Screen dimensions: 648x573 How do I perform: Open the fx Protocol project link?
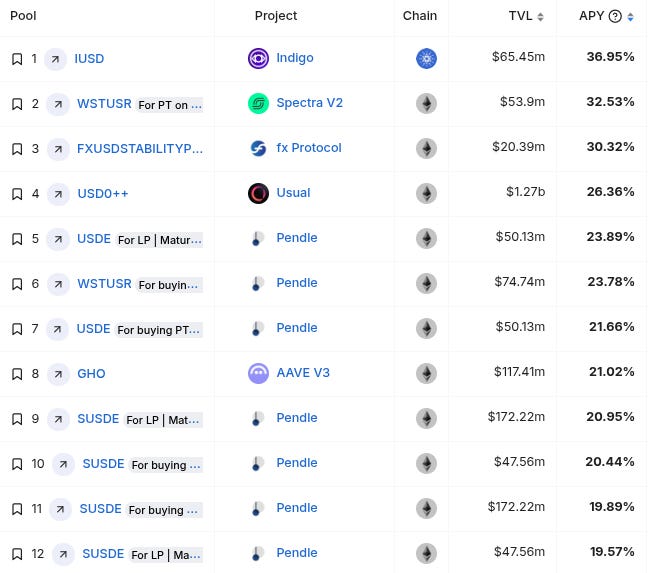[309, 148]
